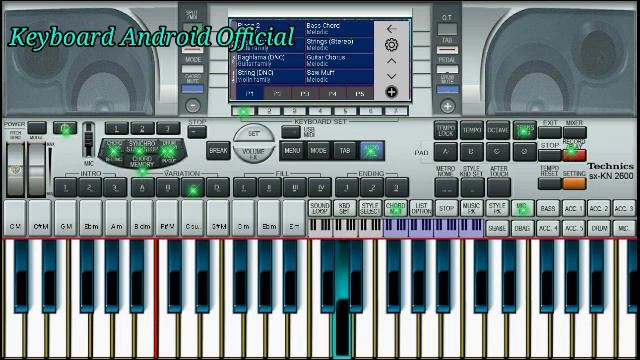
Task: Switch to page P3 tab
Action: coord(304,93)
